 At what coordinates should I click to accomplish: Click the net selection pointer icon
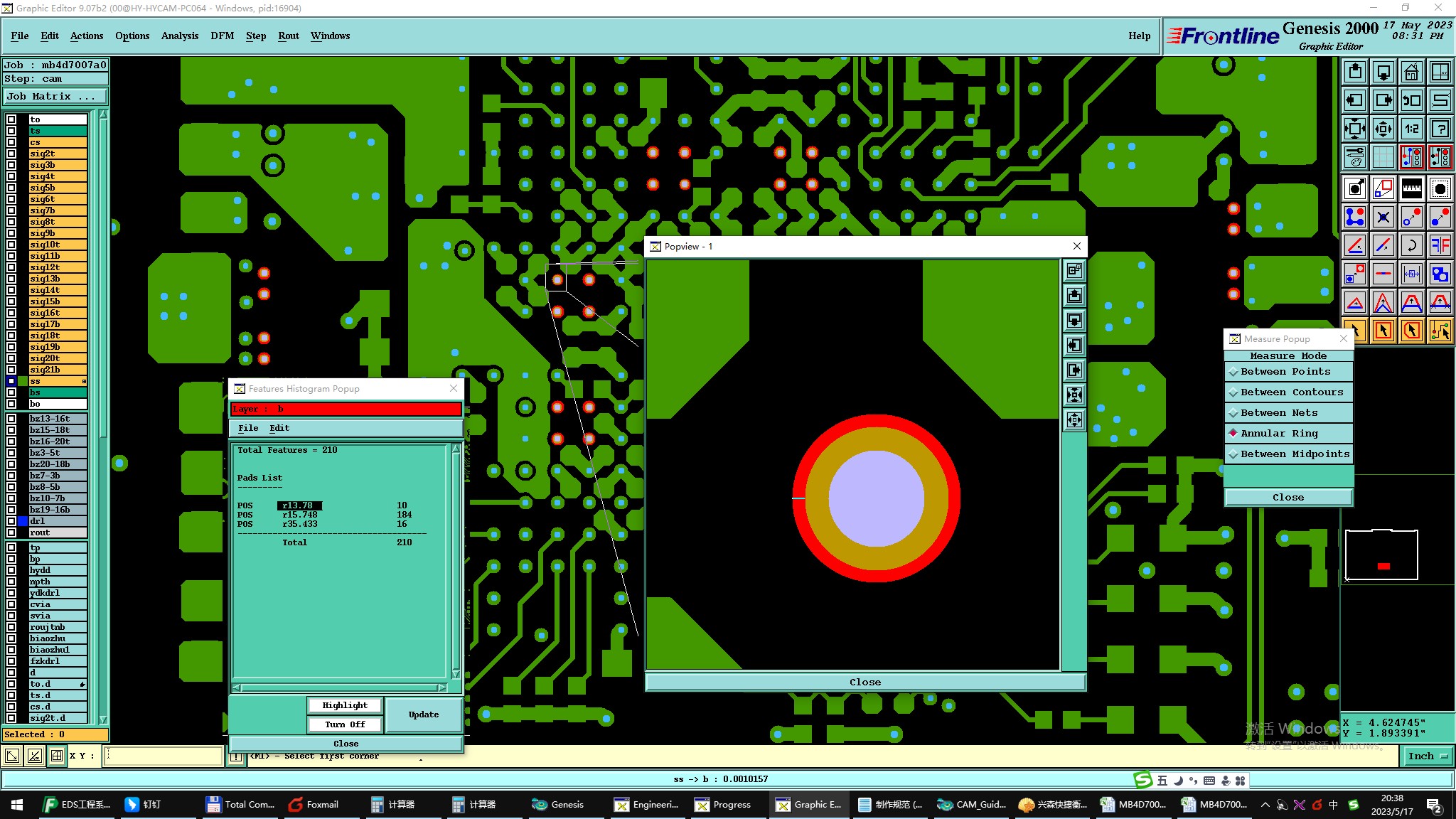pyautogui.click(x=1440, y=331)
